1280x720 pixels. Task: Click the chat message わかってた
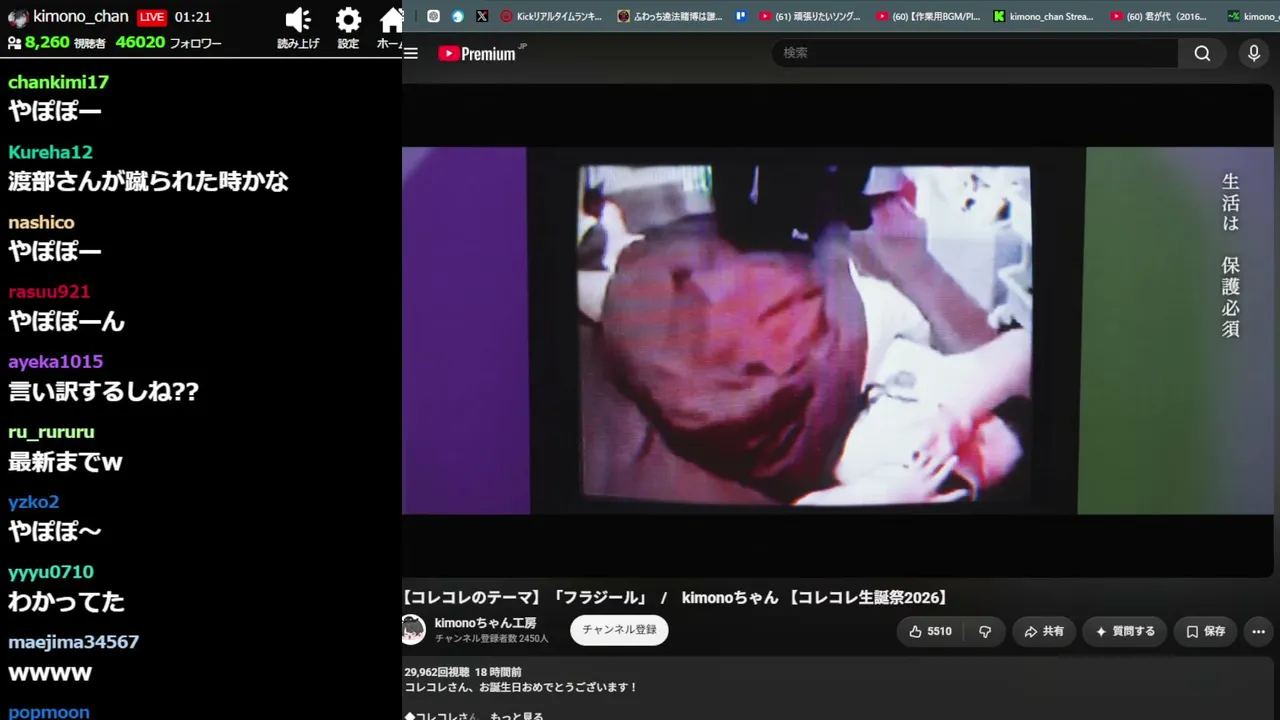(x=66, y=601)
